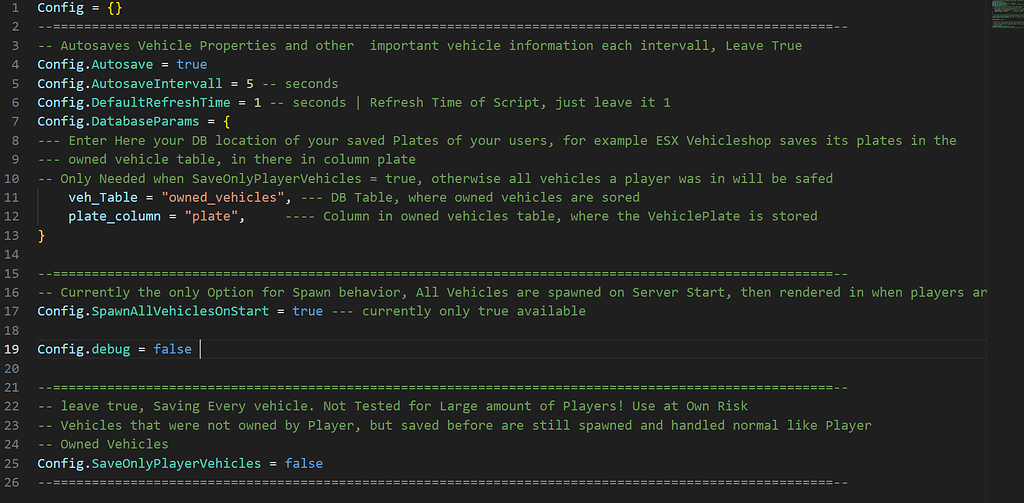Click the 'false' value of Config.debug

click(x=172, y=349)
